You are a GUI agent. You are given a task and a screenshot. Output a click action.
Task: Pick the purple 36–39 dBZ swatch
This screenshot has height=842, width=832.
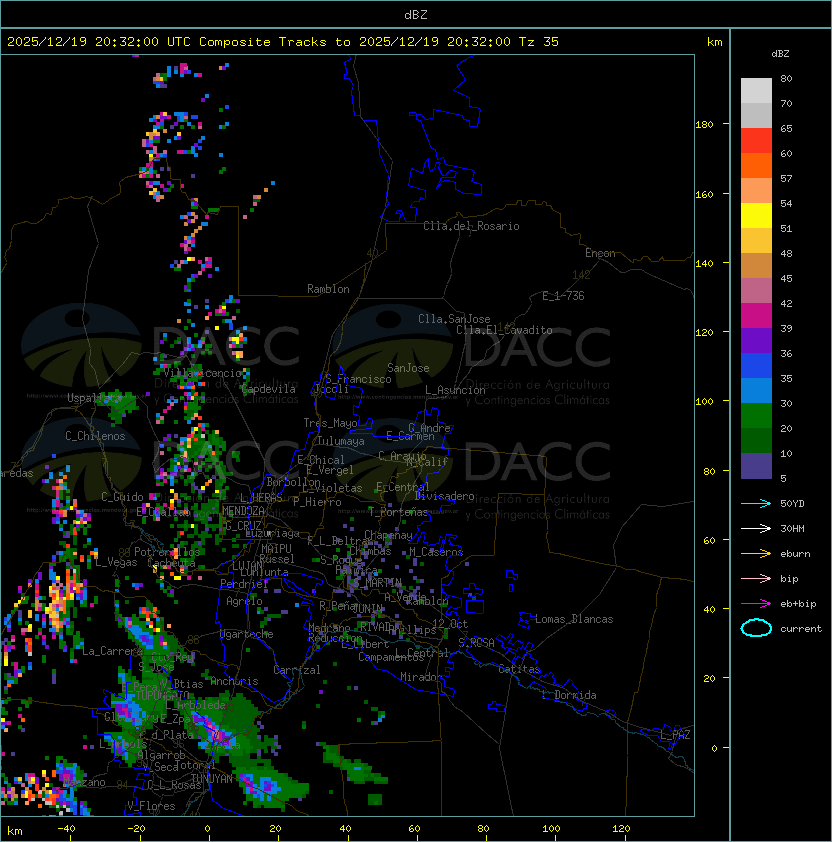point(756,340)
